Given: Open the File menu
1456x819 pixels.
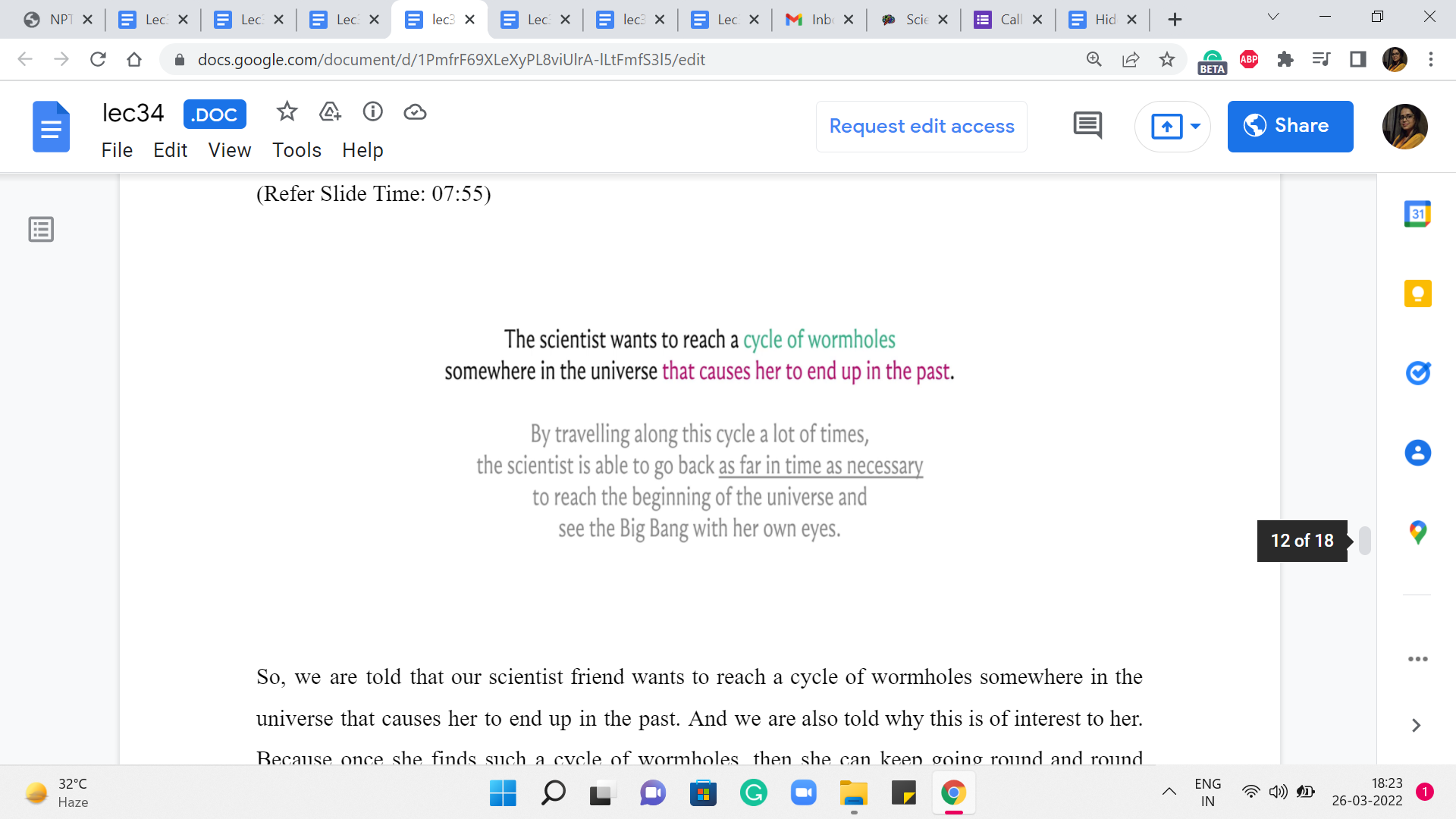Looking at the screenshot, I should (117, 150).
